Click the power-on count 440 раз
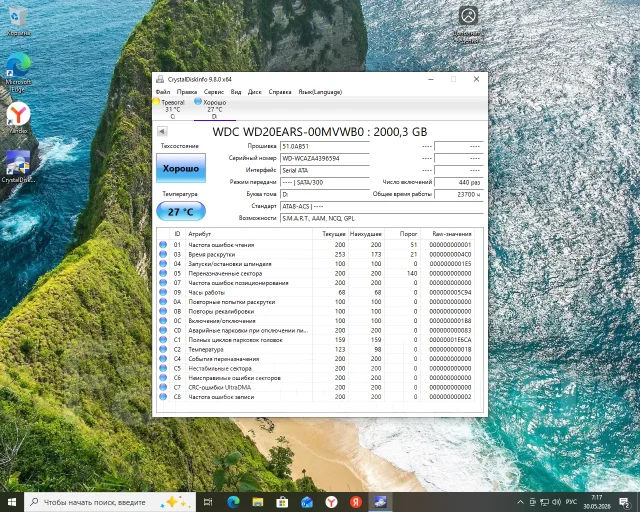This screenshot has width=640, height=512. point(458,183)
